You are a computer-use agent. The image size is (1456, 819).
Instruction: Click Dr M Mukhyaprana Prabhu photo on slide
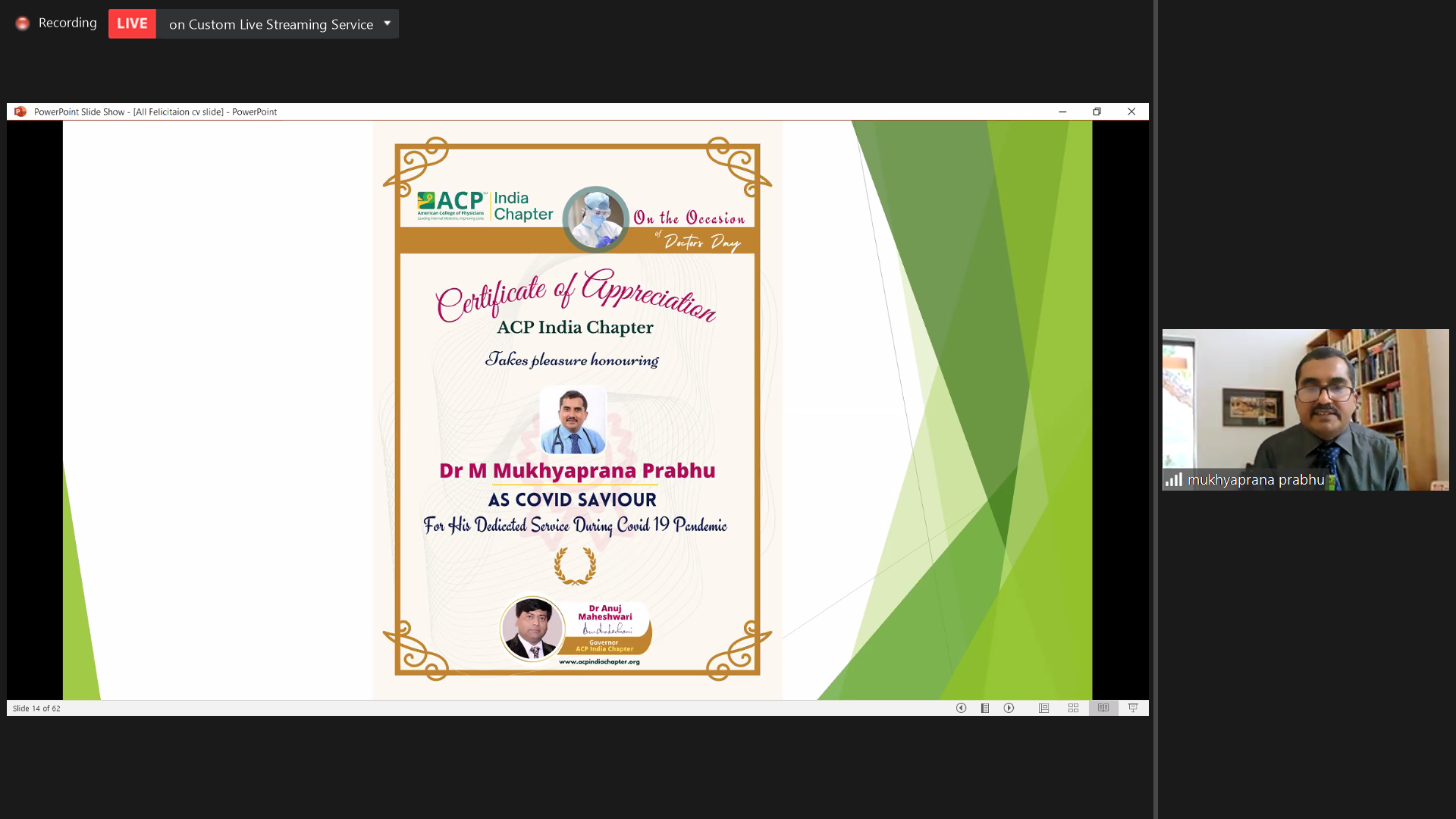[x=573, y=421]
